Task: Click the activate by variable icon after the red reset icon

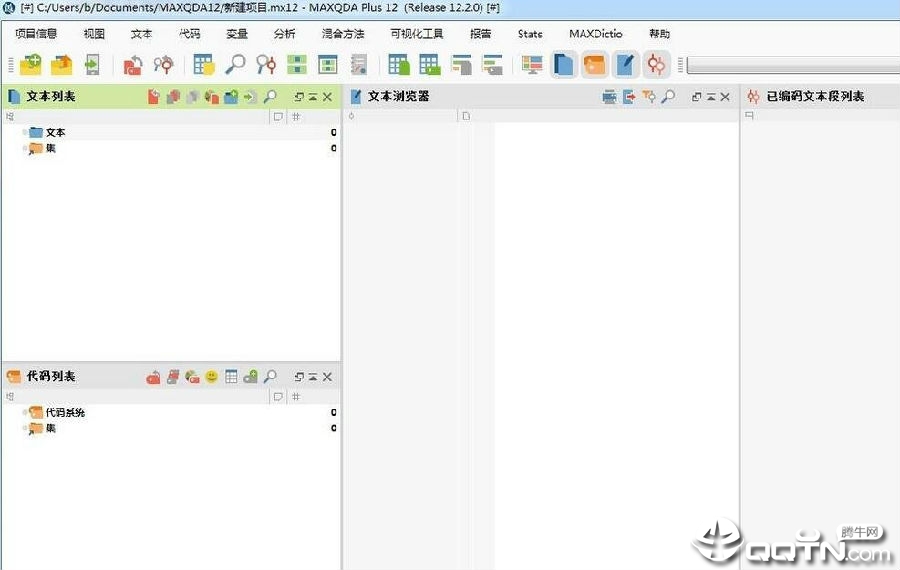Action: tap(164, 64)
